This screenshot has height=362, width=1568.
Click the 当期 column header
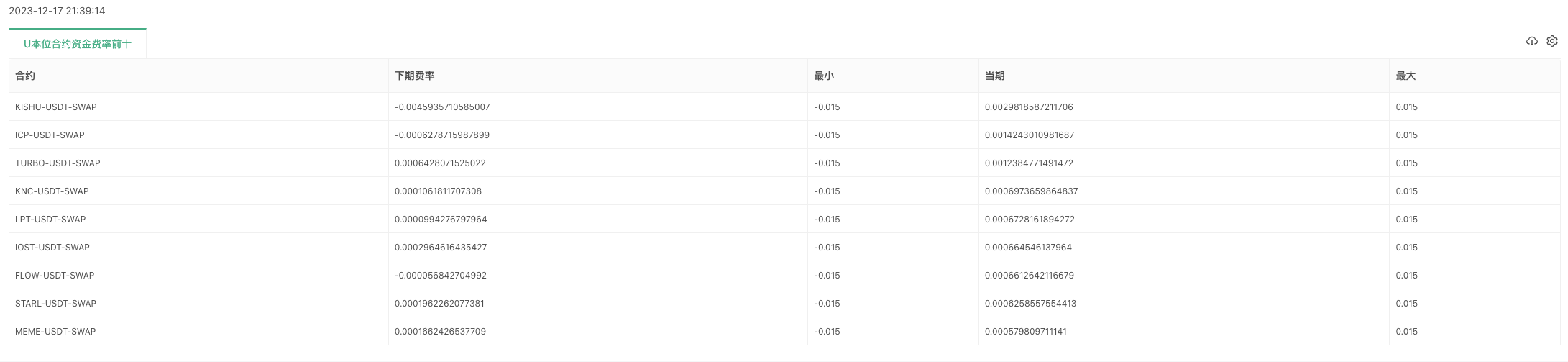coord(994,76)
